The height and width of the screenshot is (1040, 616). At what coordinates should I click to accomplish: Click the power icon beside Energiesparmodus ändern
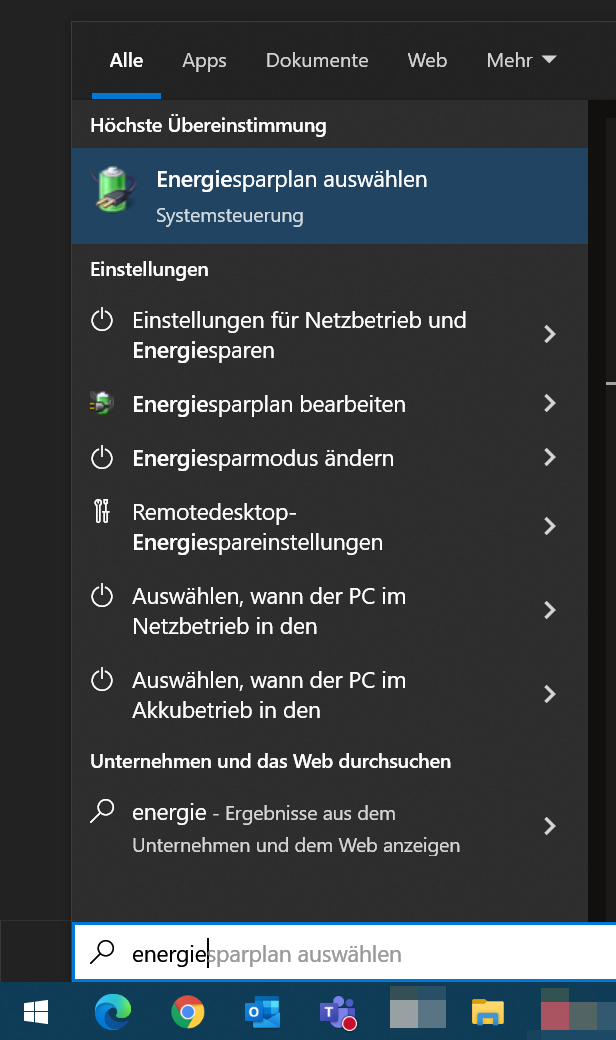[x=102, y=458]
